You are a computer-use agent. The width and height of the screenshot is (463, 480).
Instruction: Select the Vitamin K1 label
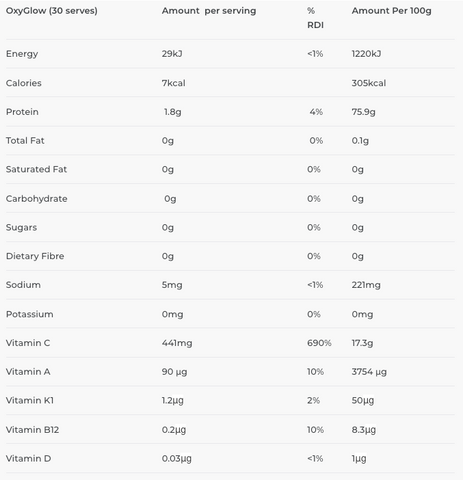pyautogui.click(x=30, y=400)
